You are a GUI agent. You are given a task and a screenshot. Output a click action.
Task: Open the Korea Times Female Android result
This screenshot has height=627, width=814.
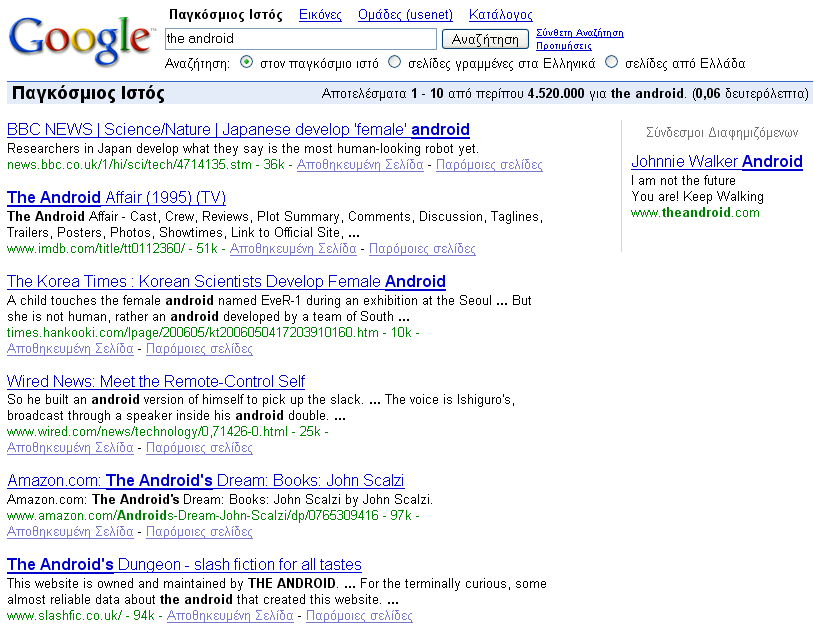pyautogui.click(x=226, y=281)
